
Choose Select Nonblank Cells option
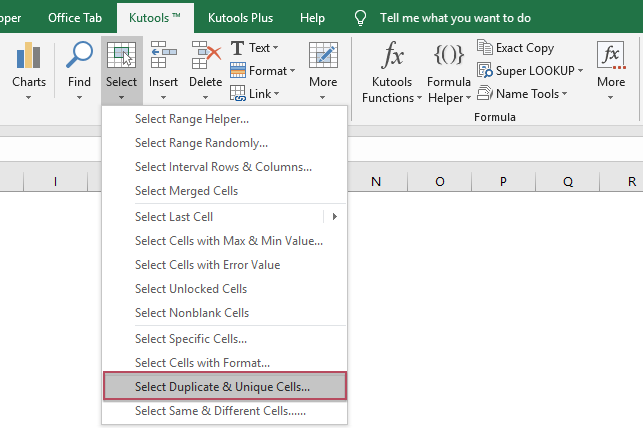(192, 313)
